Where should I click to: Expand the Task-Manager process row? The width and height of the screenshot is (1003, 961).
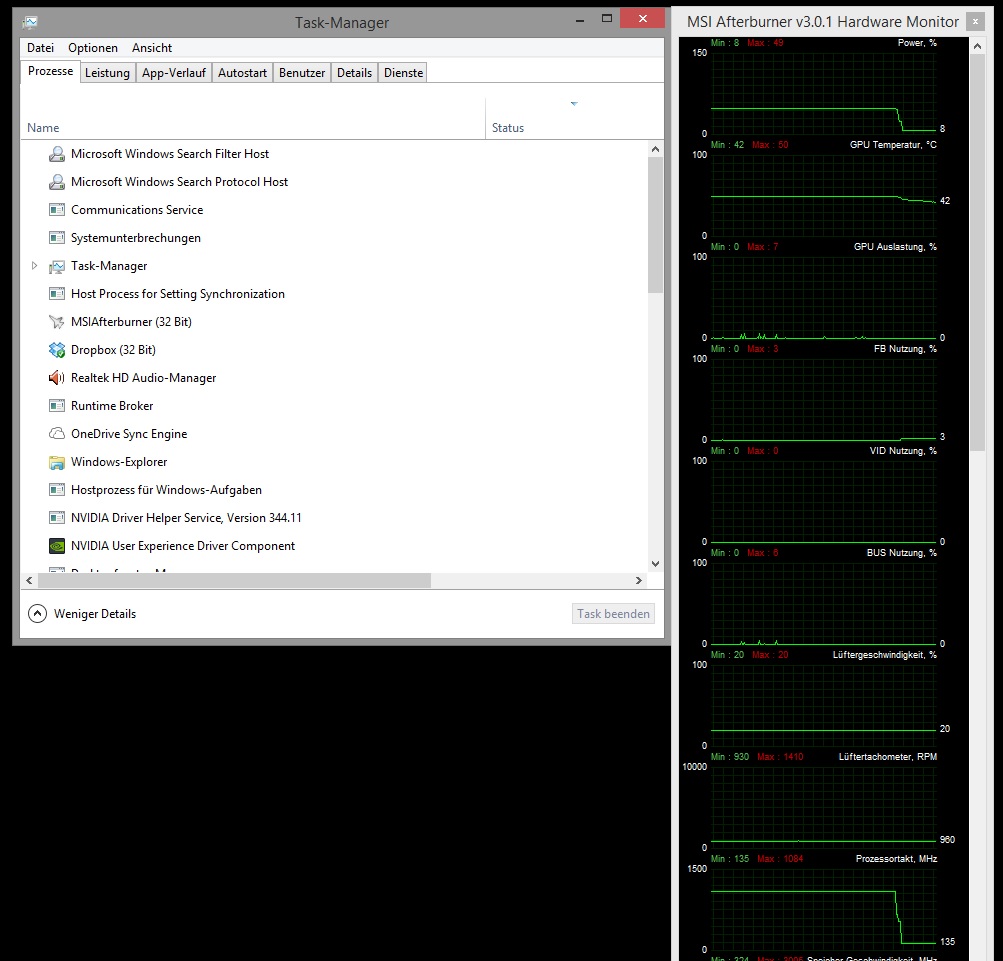coord(35,266)
